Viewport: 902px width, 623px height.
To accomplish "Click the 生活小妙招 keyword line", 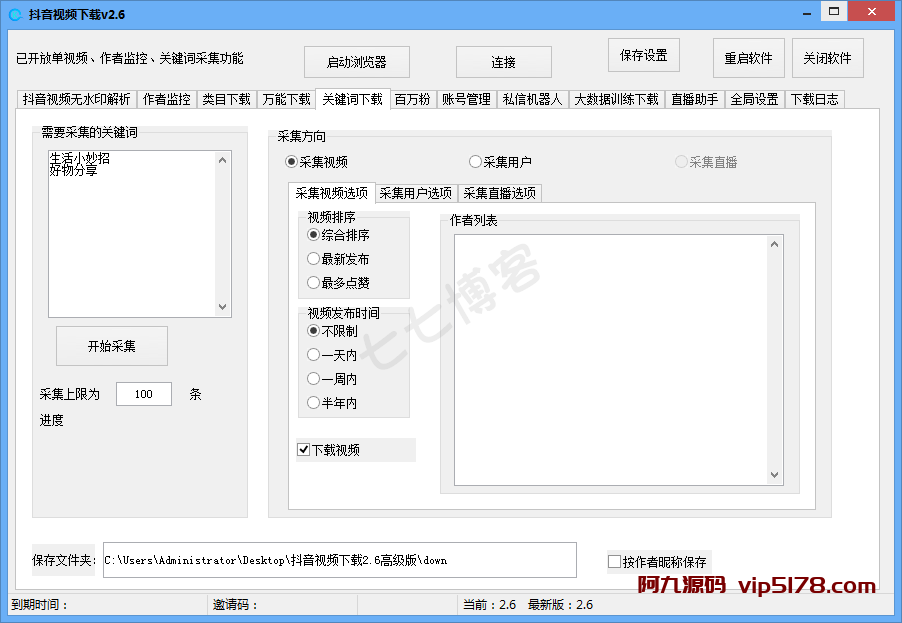I will click(x=79, y=158).
